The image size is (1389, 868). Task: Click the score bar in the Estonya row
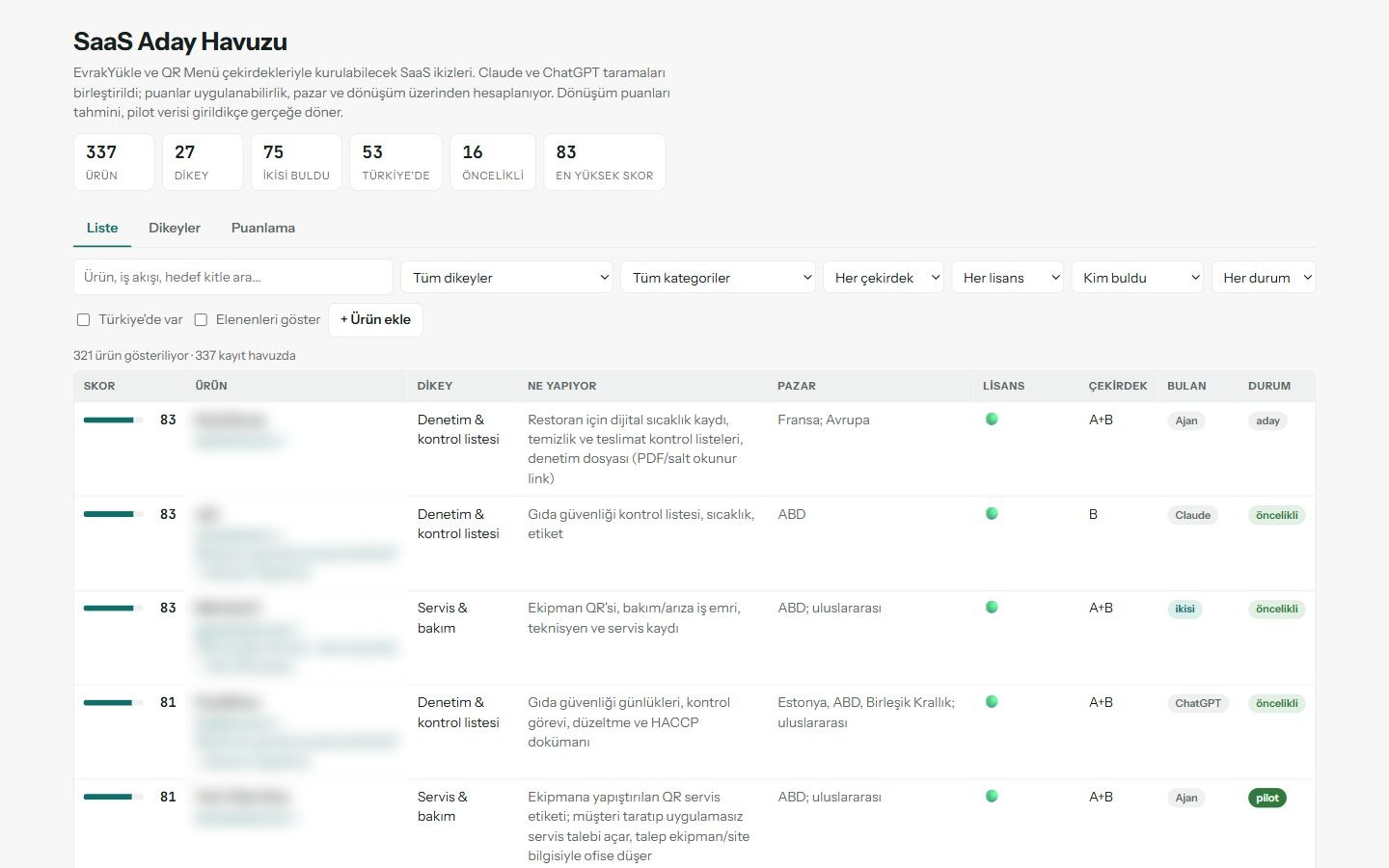pos(113,703)
